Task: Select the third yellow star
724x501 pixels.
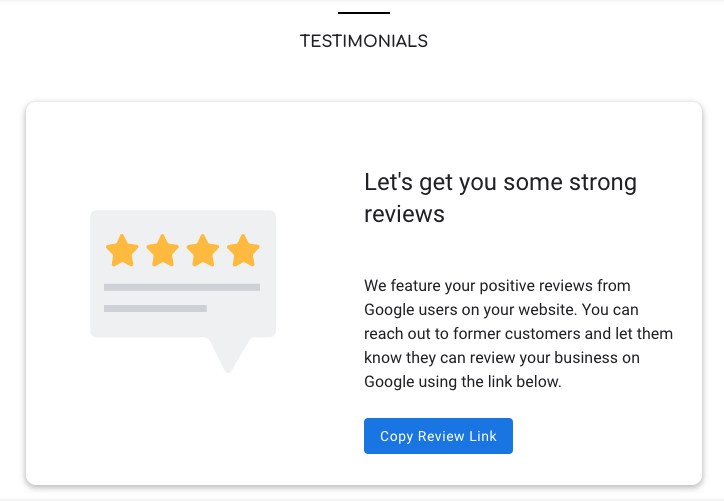Action: (x=203, y=251)
